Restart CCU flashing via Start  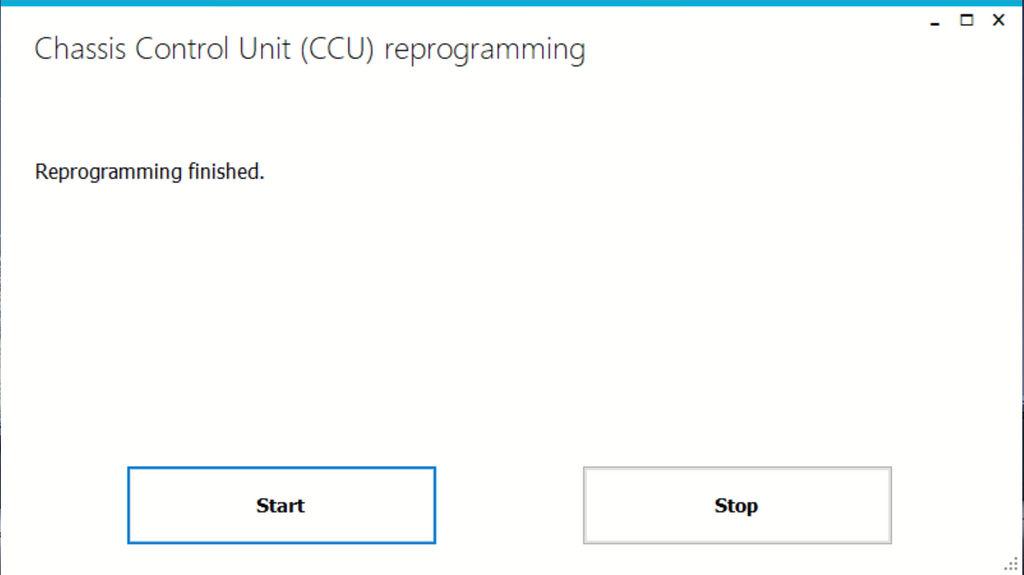pyautogui.click(x=281, y=505)
